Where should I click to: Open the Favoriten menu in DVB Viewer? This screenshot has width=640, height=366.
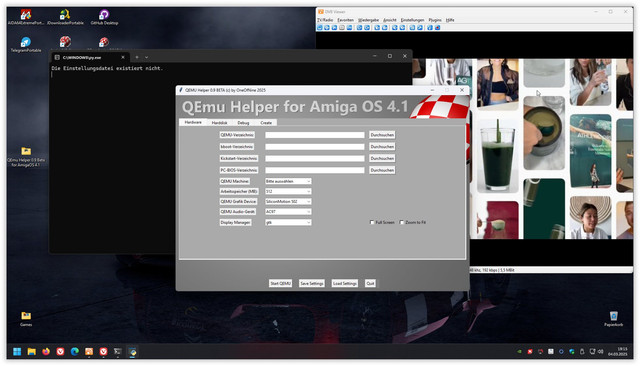345,20
